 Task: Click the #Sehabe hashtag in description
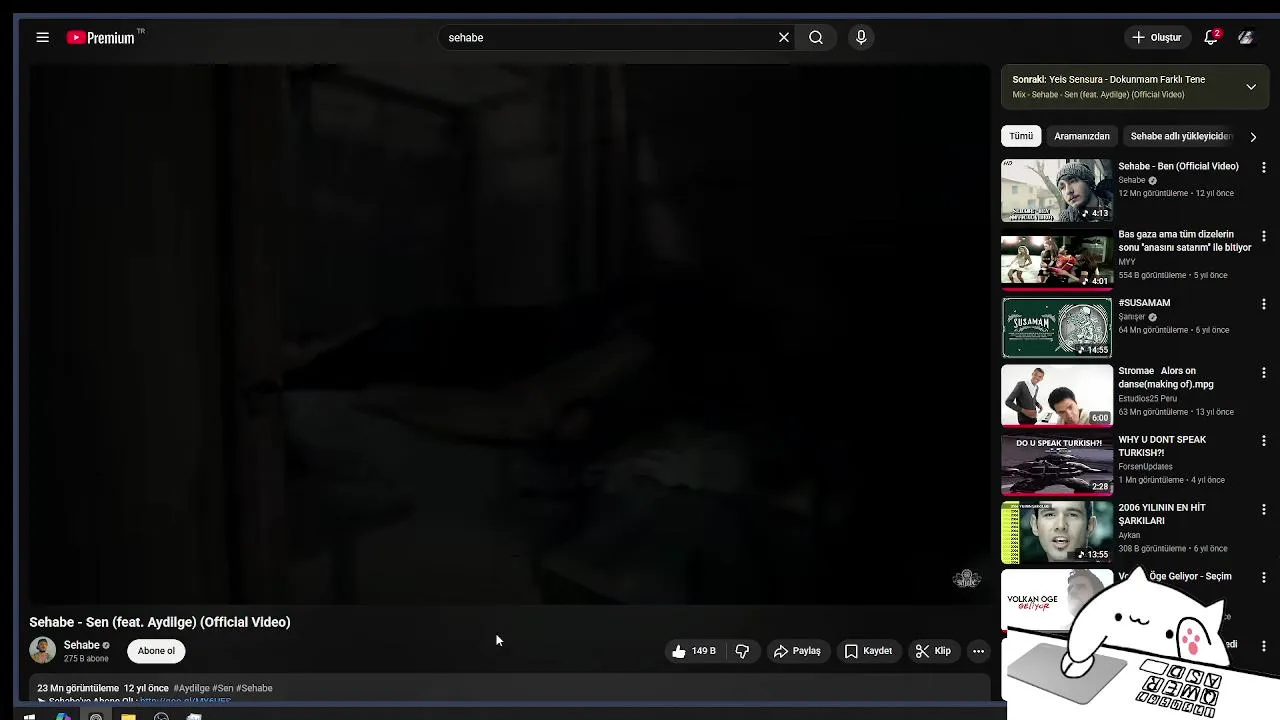point(255,688)
